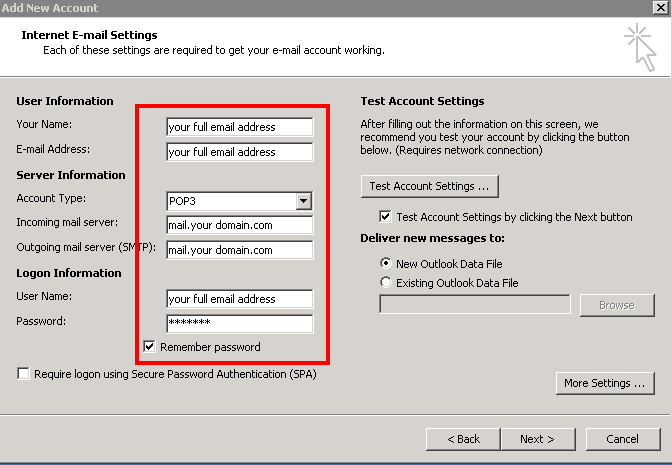Click the User Name input field

240,299
